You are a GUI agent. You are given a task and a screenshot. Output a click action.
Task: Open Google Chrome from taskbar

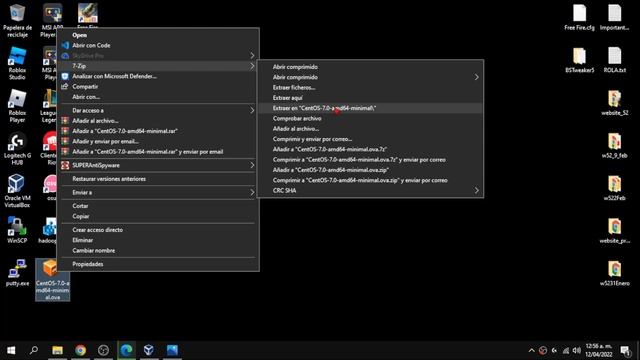point(80,350)
